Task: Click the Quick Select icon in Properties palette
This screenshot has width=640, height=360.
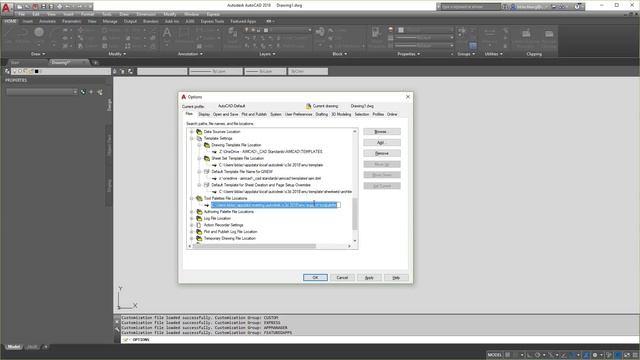Action: 100,92
